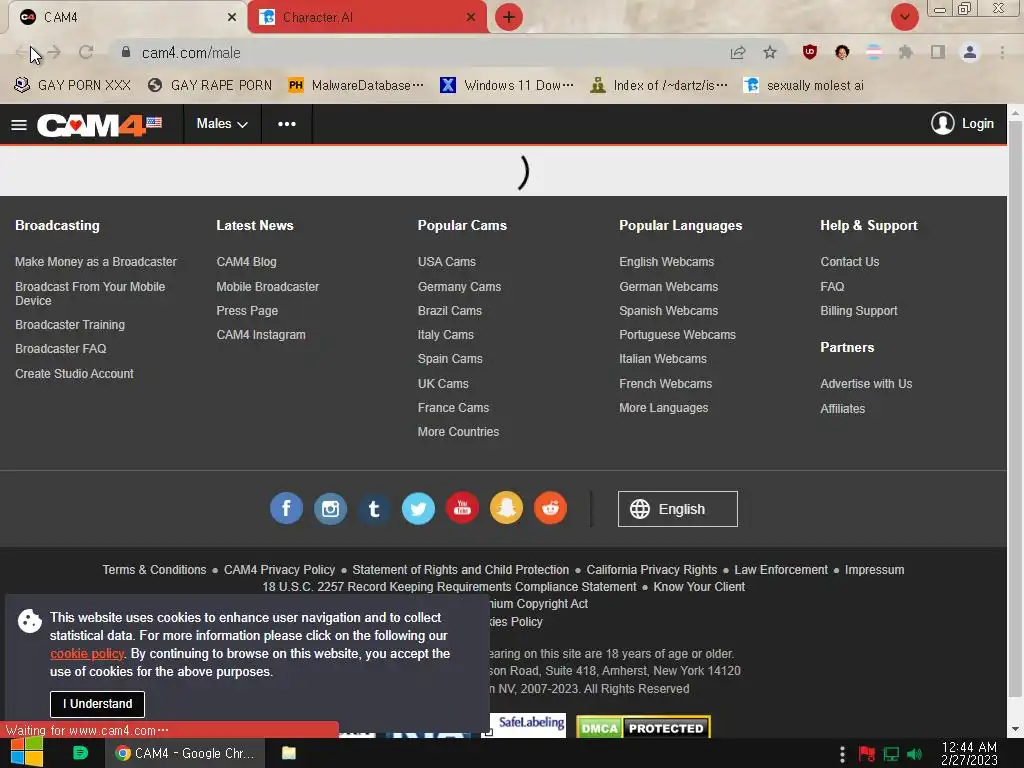Open the English language selector
The width and height of the screenshot is (1024, 768).
pos(678,509)
